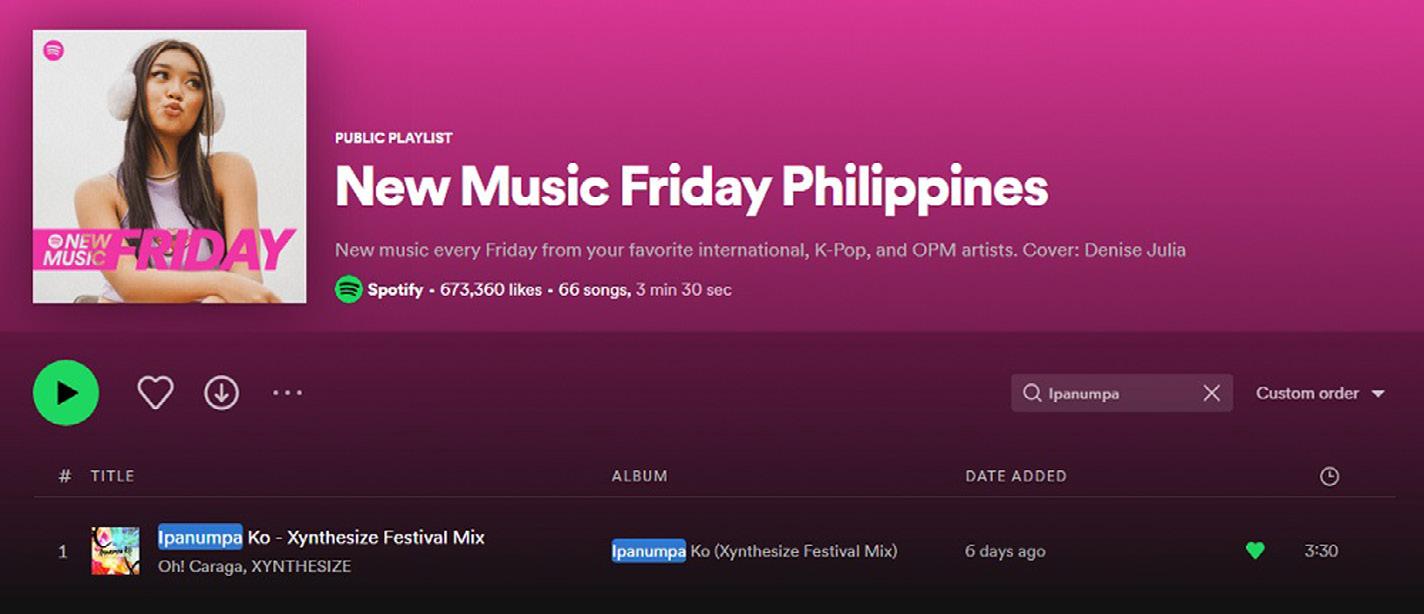Open Ipanumpa Ko Xynthesize Festival Mix album link
1424x614 pixels.
tap(754, 551)
